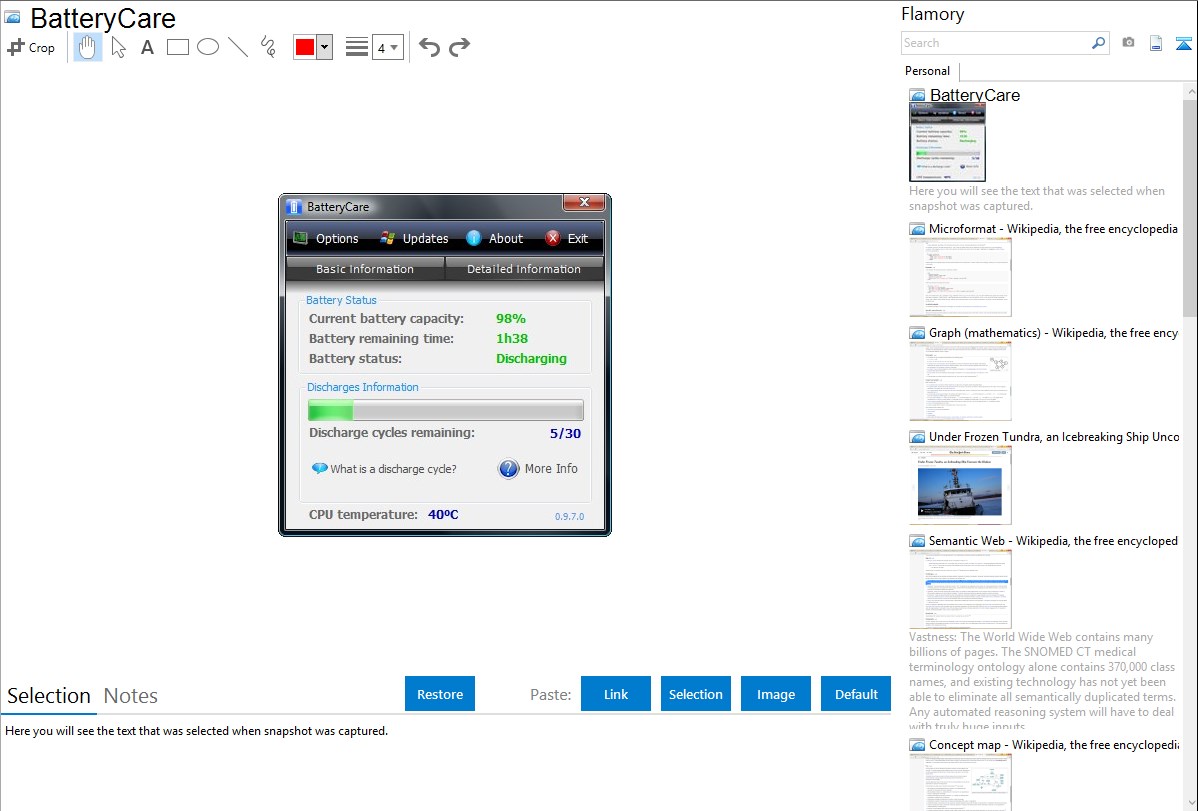The width and height of the screenshot is (1198, 811).
Task: Select the freehand scribble tool
Action: (267, 47)
